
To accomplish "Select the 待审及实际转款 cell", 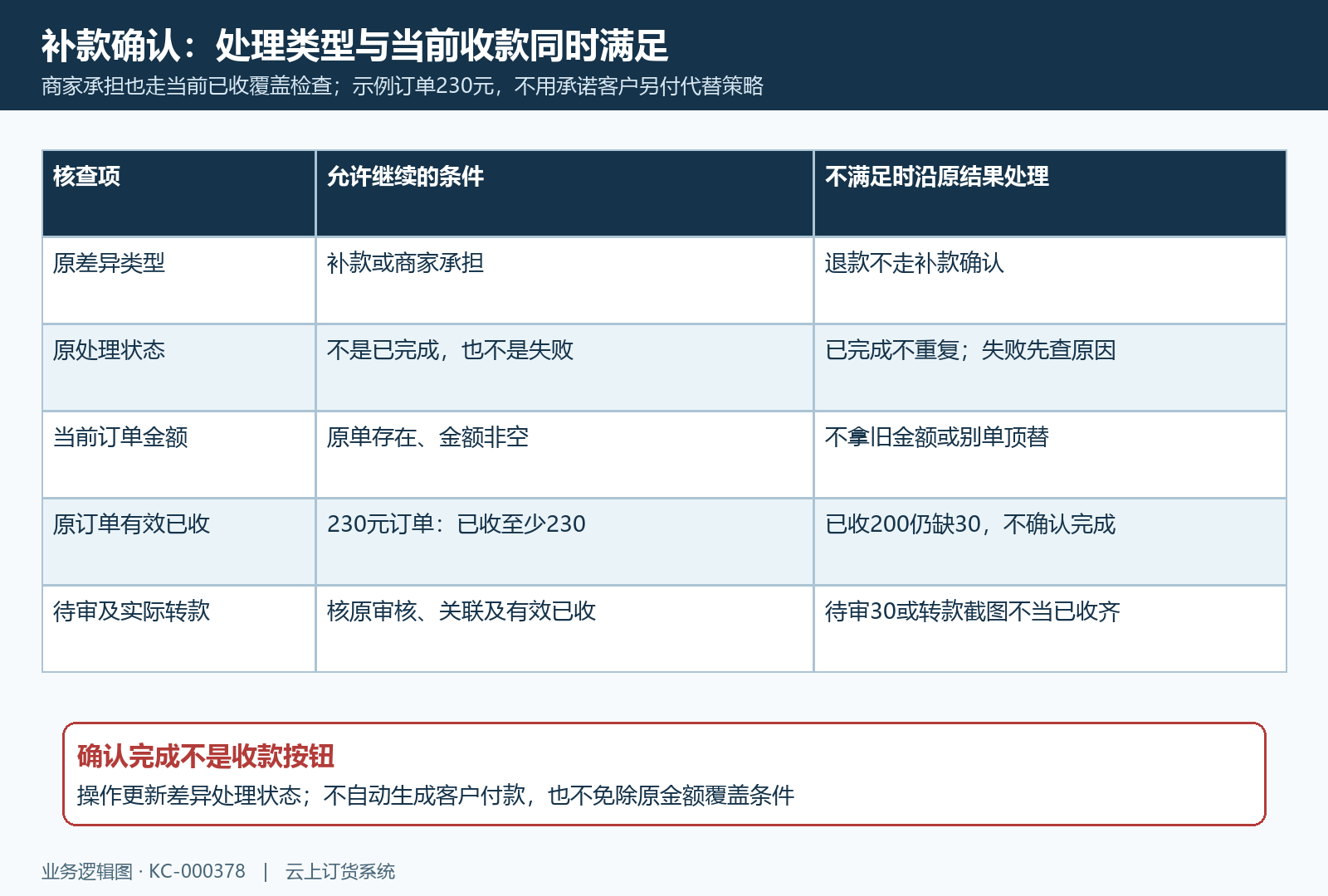I will click(x=178, y=629).
